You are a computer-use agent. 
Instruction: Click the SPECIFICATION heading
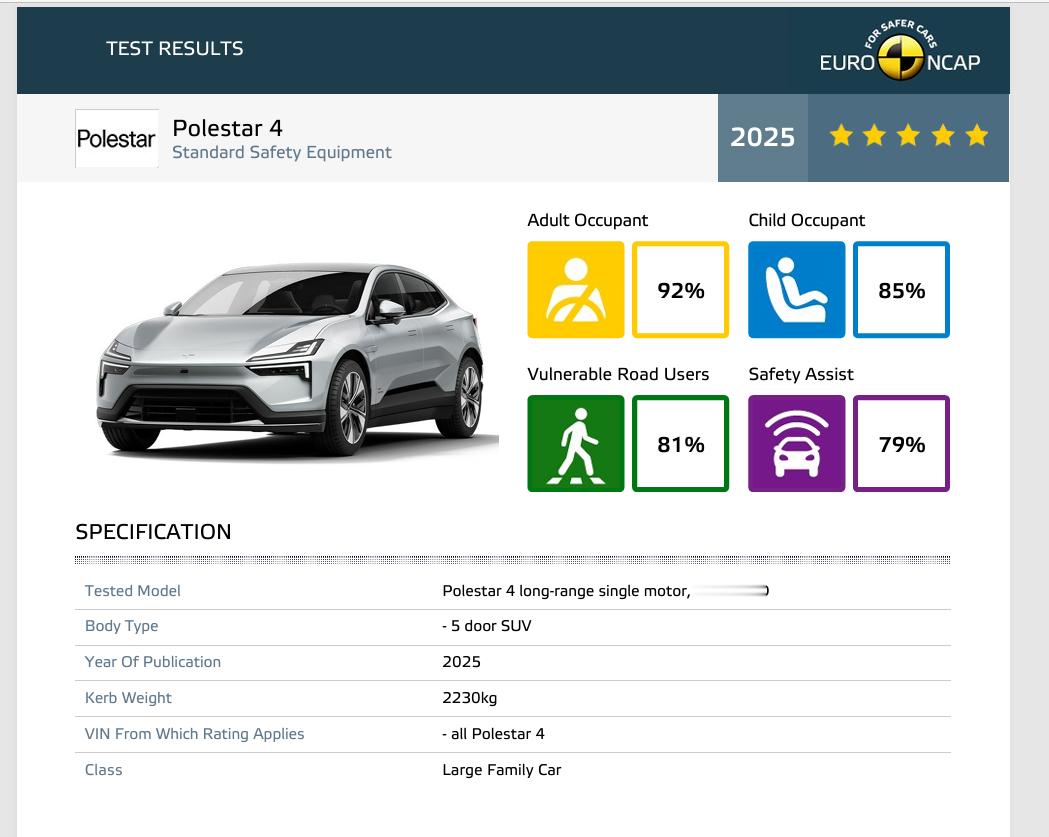click(x=153, y=532)
